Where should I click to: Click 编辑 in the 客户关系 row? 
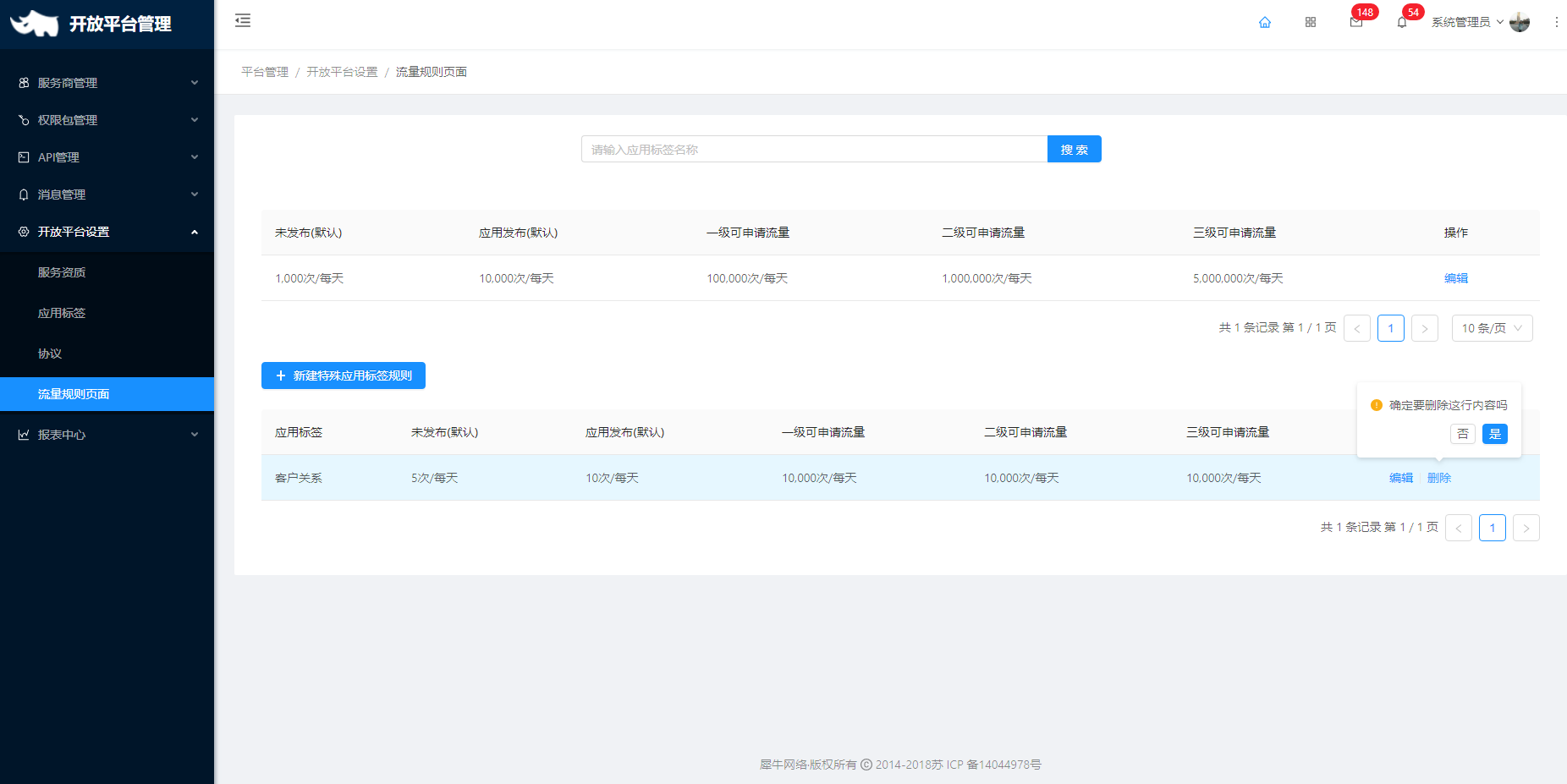click(x=1401, y=478)
